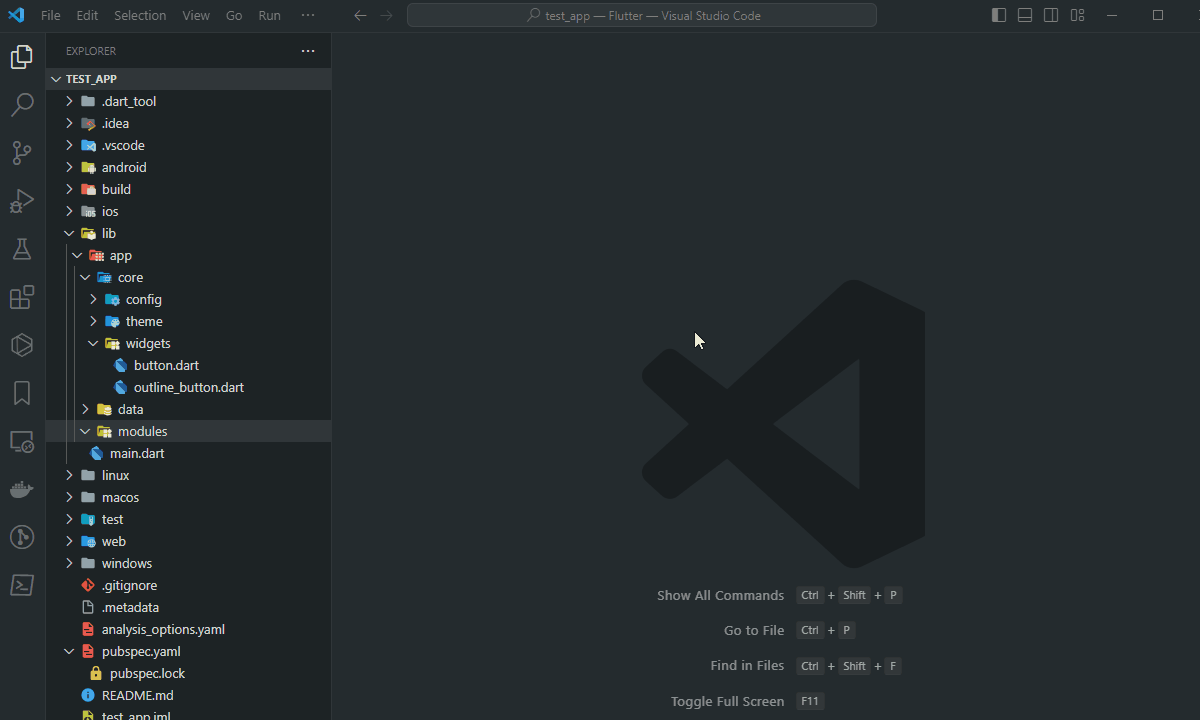This screenshot has height=720, width=1200.
Task: Open the Search view icon
Action: click(22, 105)
